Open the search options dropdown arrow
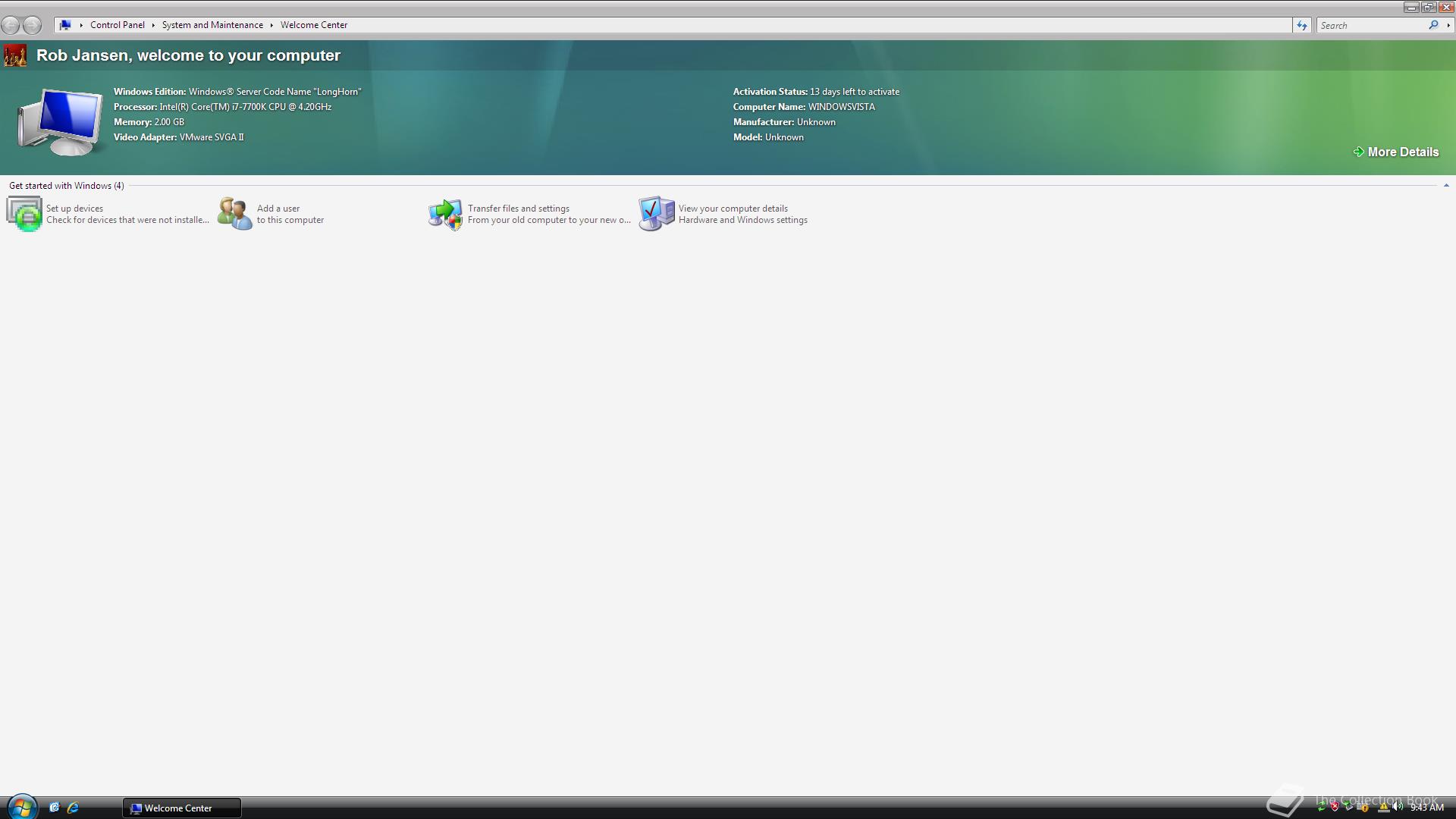 (1449, 25)
